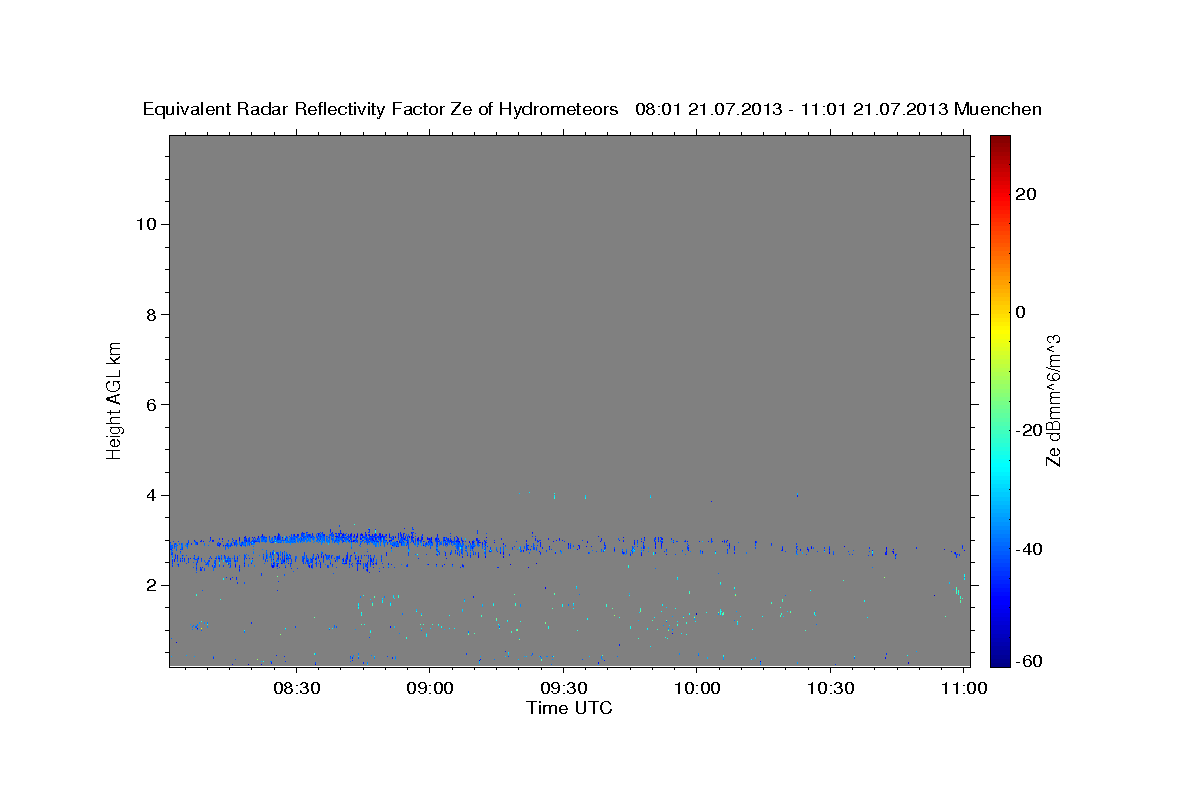Click the colorbar value -60
The width and height of the screenshot is (1200, 800).
pos(1029,661)
